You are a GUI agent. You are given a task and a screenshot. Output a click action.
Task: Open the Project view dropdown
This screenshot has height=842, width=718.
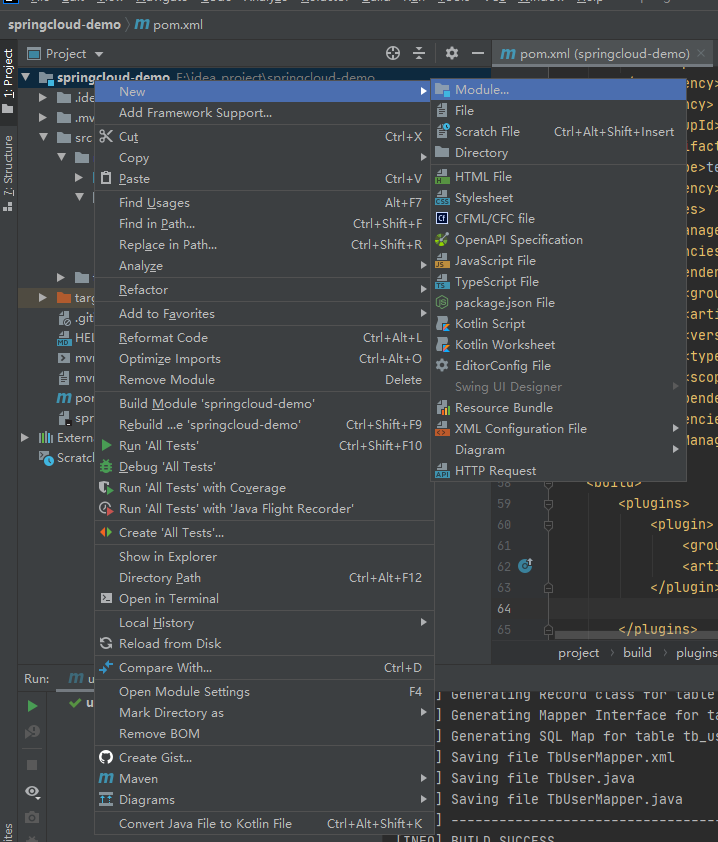(99, 54)
